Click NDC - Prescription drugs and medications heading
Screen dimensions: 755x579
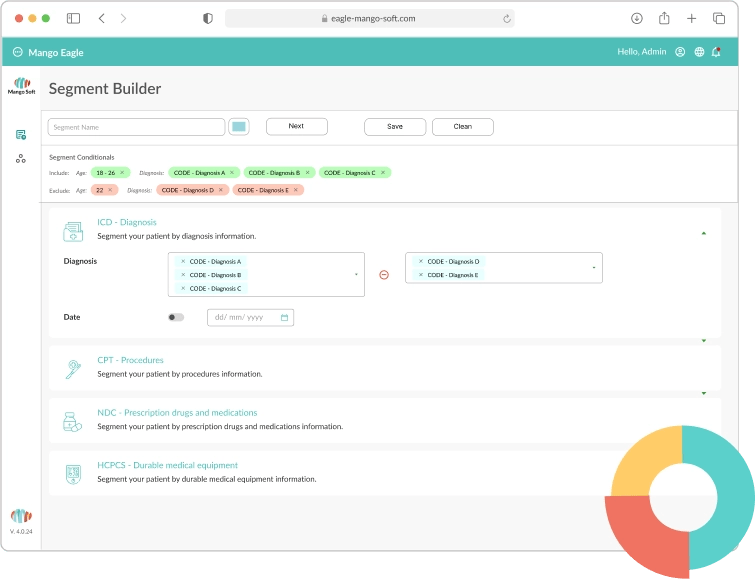tap(177, 412)
